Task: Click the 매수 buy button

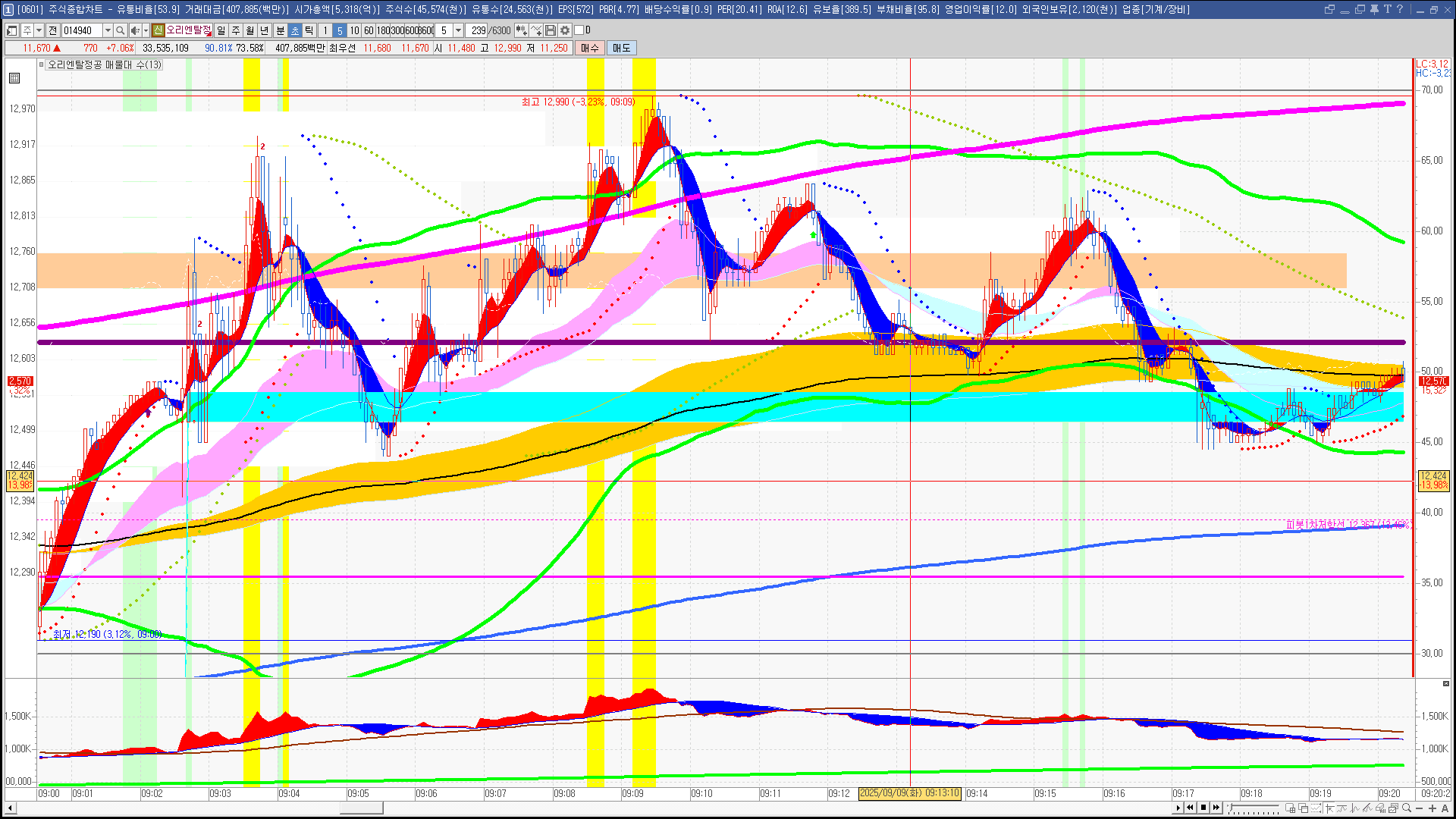Action: click(x=590, y=48)
